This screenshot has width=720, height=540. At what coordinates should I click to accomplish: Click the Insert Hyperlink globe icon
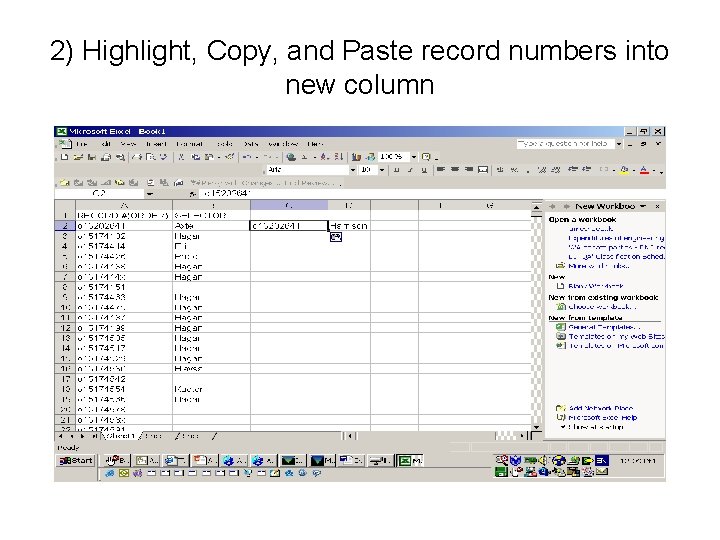pyautogui.click(x=291, y=157)
